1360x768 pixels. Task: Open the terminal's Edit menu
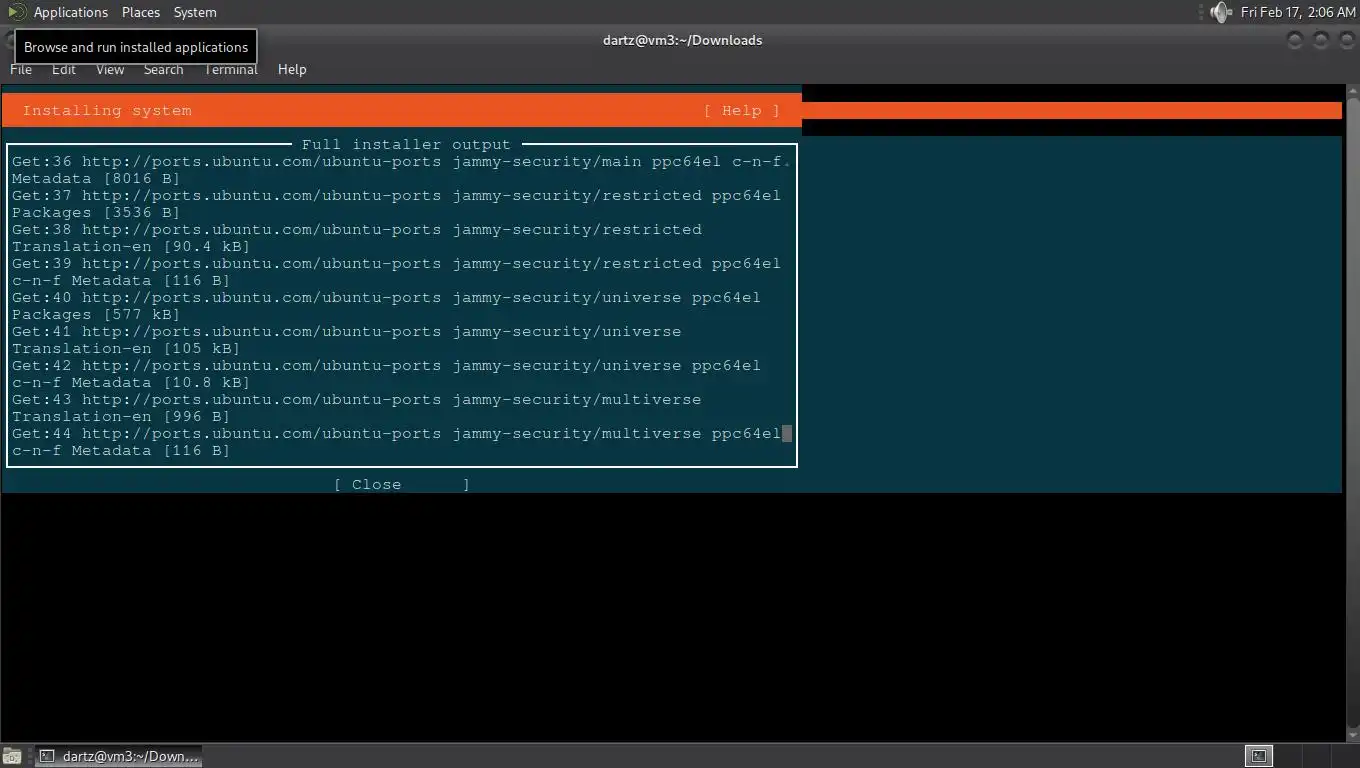pos(64,69)
